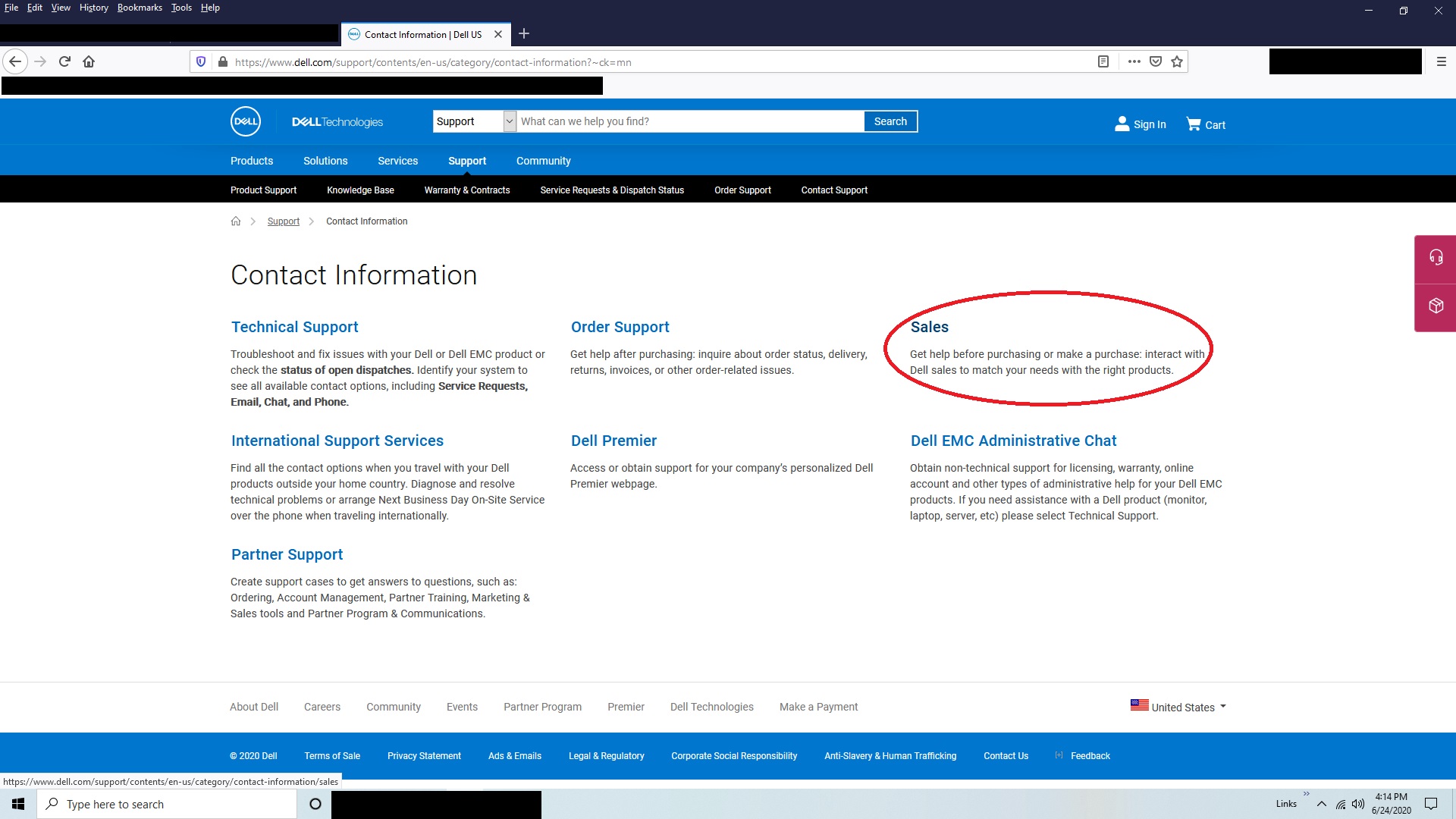Click the Search button
The height and width of the screenshot is (819, 1456).
(x=890, y=121)
